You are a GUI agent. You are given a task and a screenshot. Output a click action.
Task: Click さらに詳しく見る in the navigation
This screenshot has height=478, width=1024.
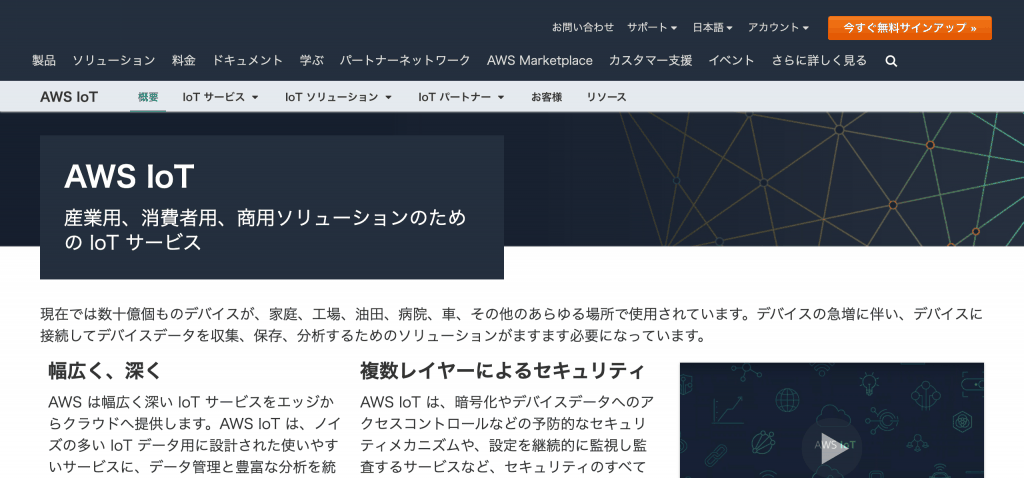819,61
